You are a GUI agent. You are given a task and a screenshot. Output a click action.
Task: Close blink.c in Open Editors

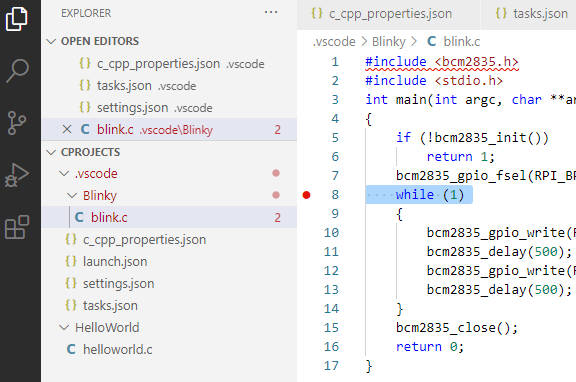[x=67, y=129]
